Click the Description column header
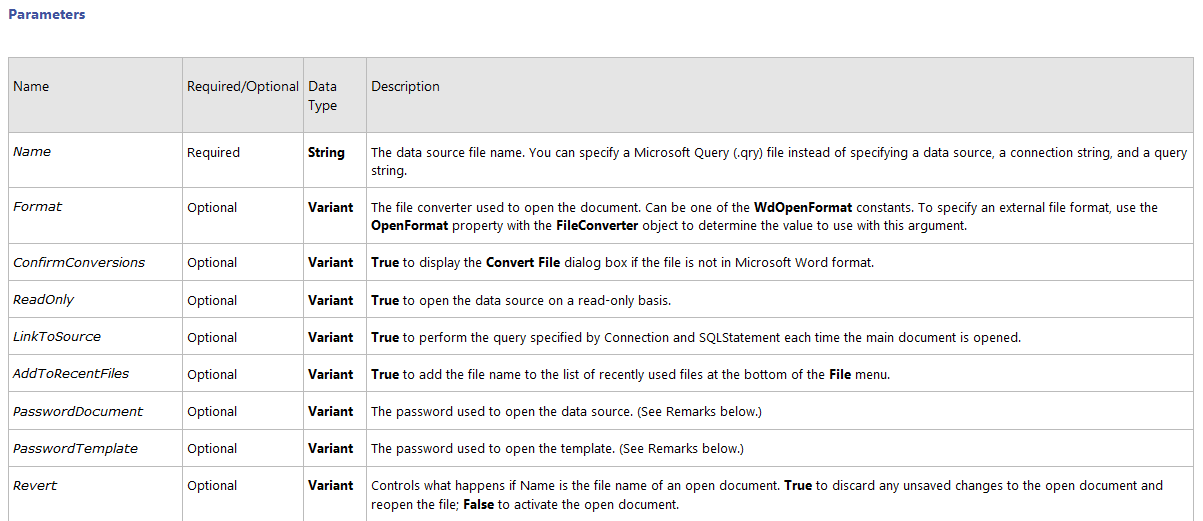The image size is (1203, 521). pyautogui.click(x=405, y=87)
